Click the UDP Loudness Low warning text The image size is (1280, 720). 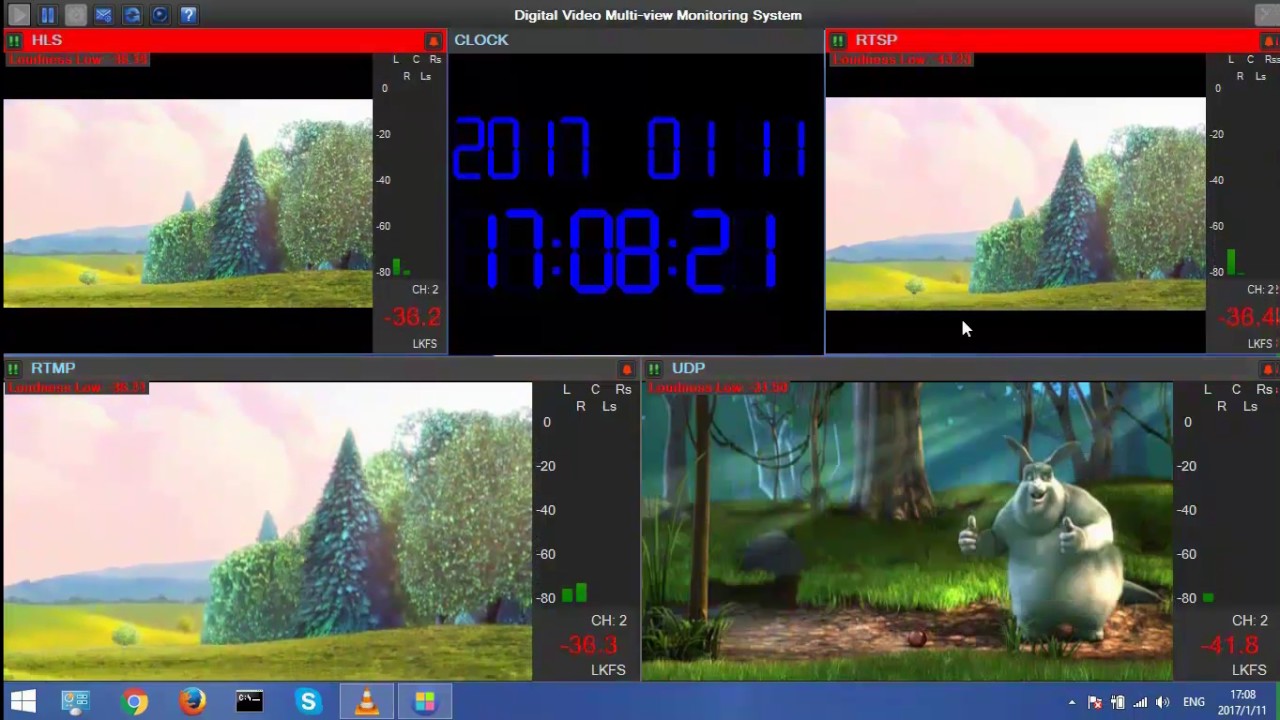(x=718, y=388)
